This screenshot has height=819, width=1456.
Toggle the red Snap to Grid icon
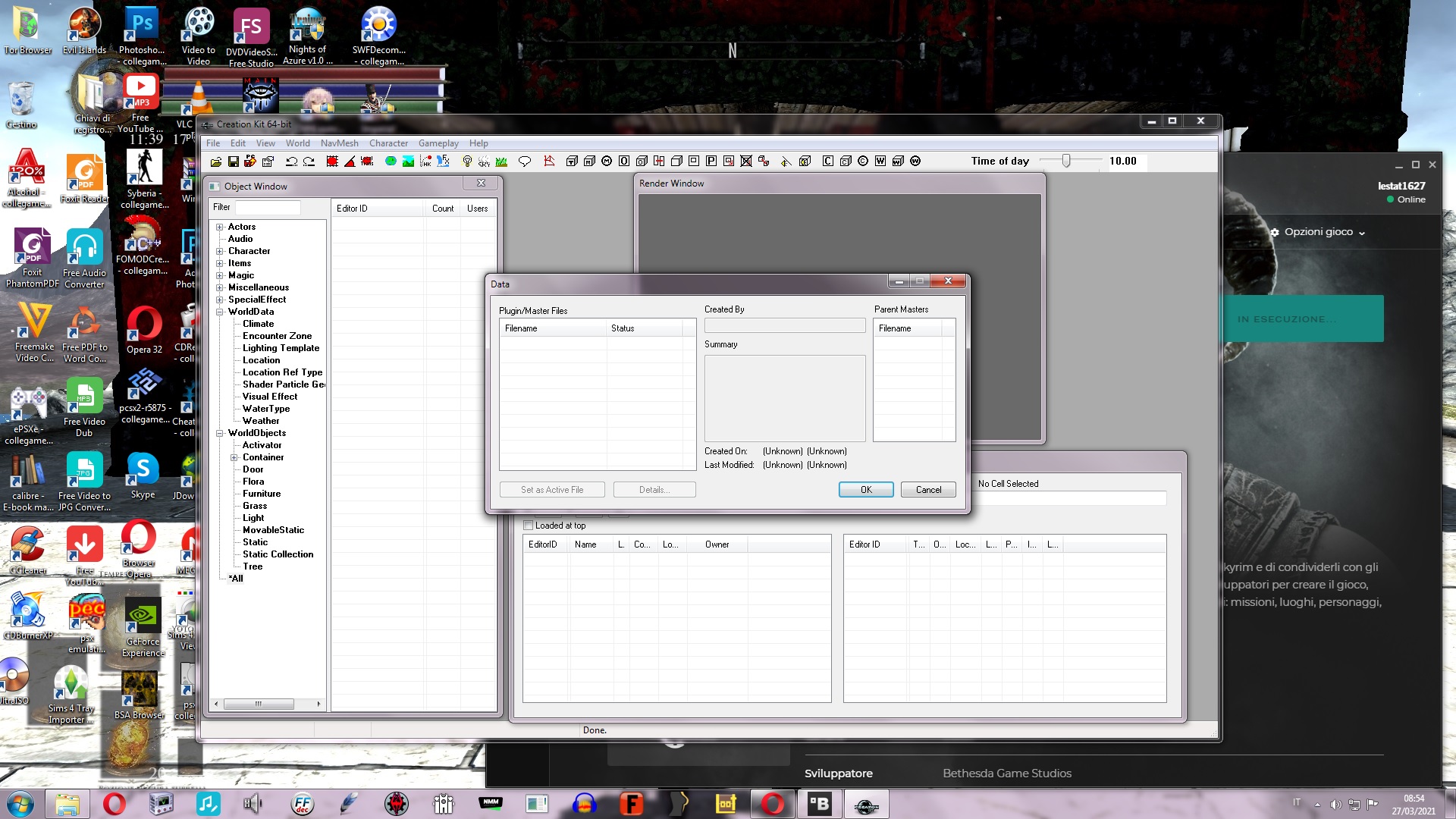pos(332,162)
